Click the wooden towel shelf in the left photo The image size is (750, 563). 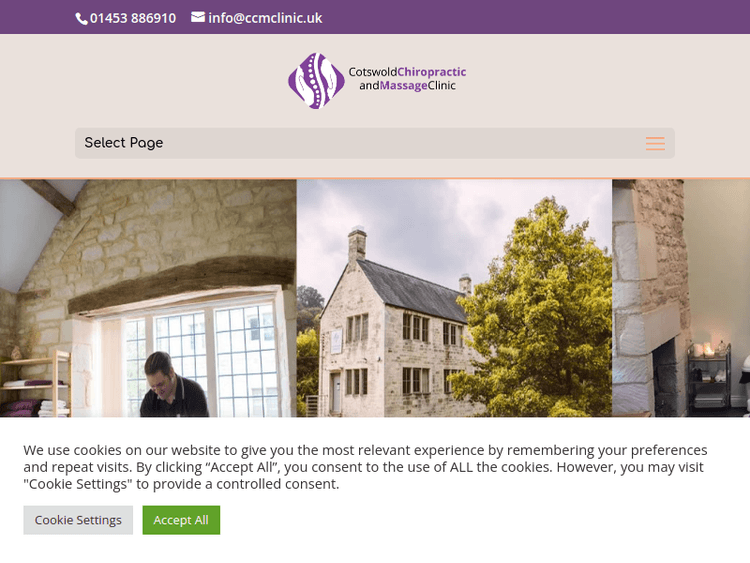tap(36, 384)
